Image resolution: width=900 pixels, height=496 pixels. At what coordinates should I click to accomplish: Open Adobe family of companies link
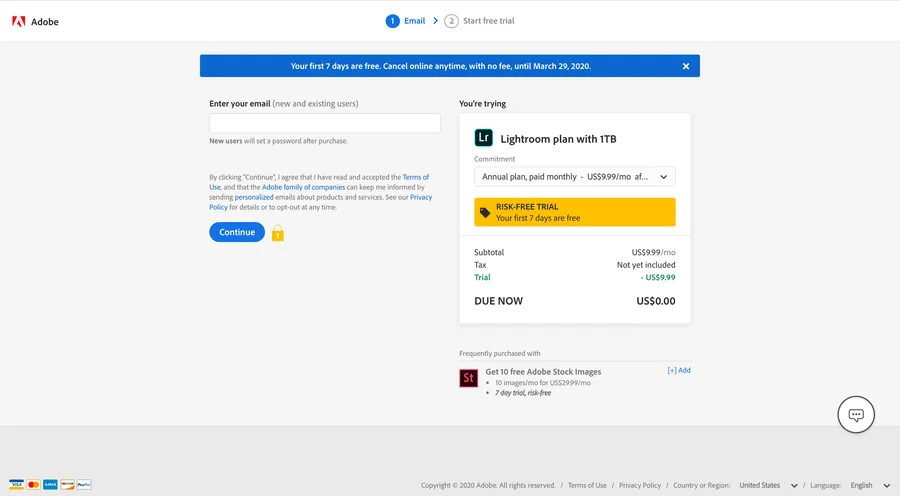304,187
